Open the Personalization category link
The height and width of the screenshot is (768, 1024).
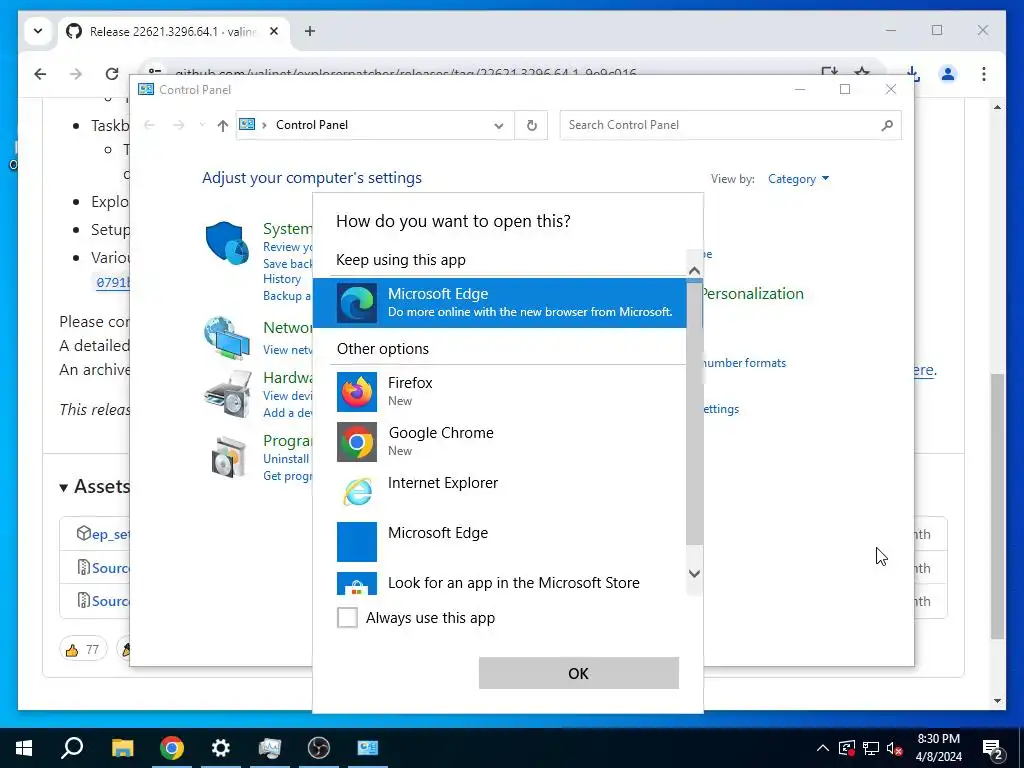pyautogui.click(x=753, y=293)
